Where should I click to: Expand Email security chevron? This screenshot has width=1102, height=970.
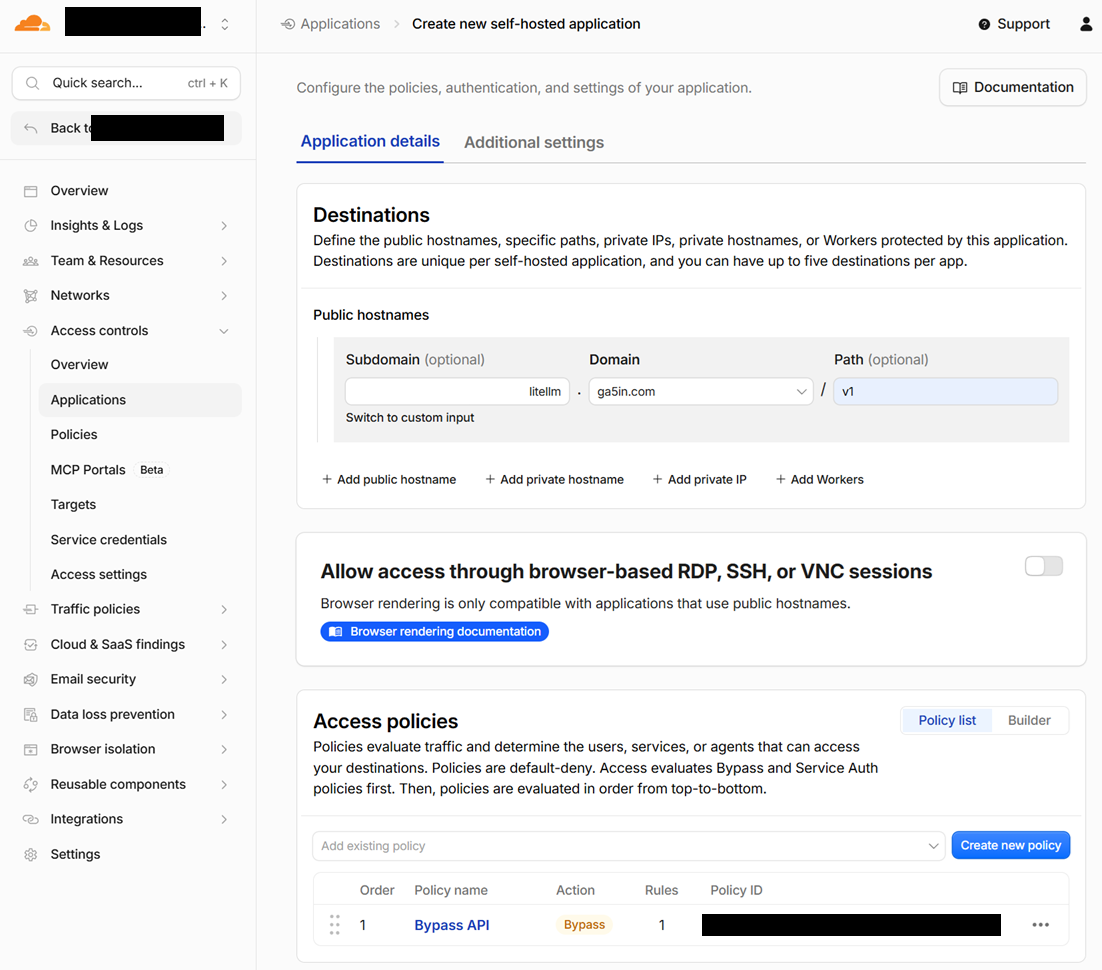tap(224, 680)
